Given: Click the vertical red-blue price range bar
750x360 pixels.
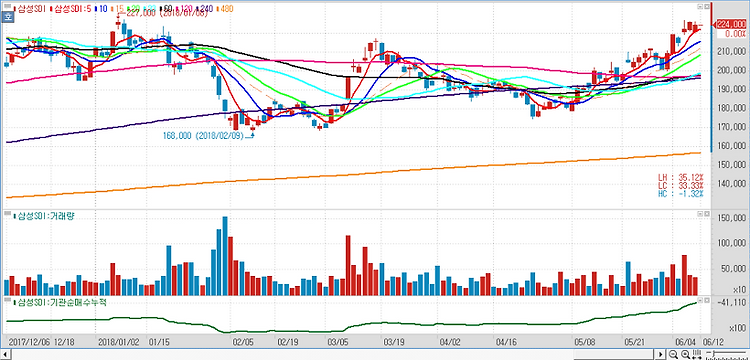Looking at the screenshot, I should pyautogui.click(x=711, y=76).
